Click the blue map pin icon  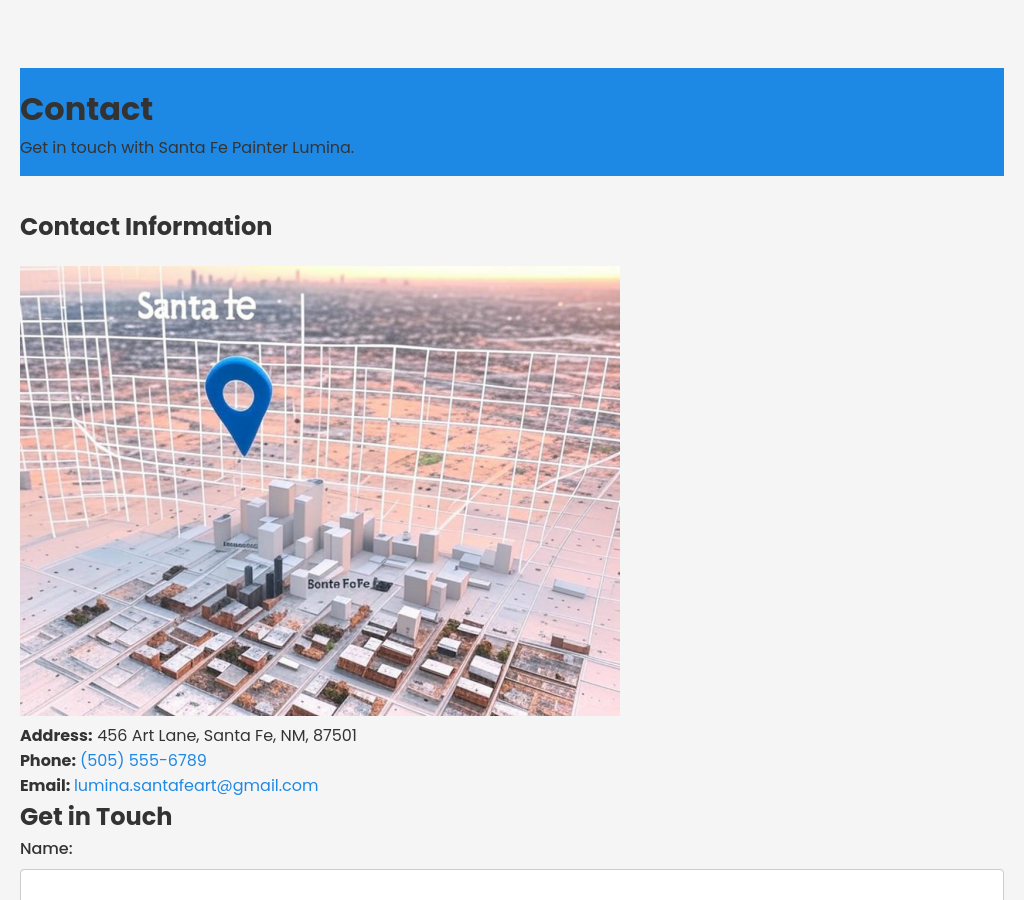pyautogui.click(x=238, y=400)
